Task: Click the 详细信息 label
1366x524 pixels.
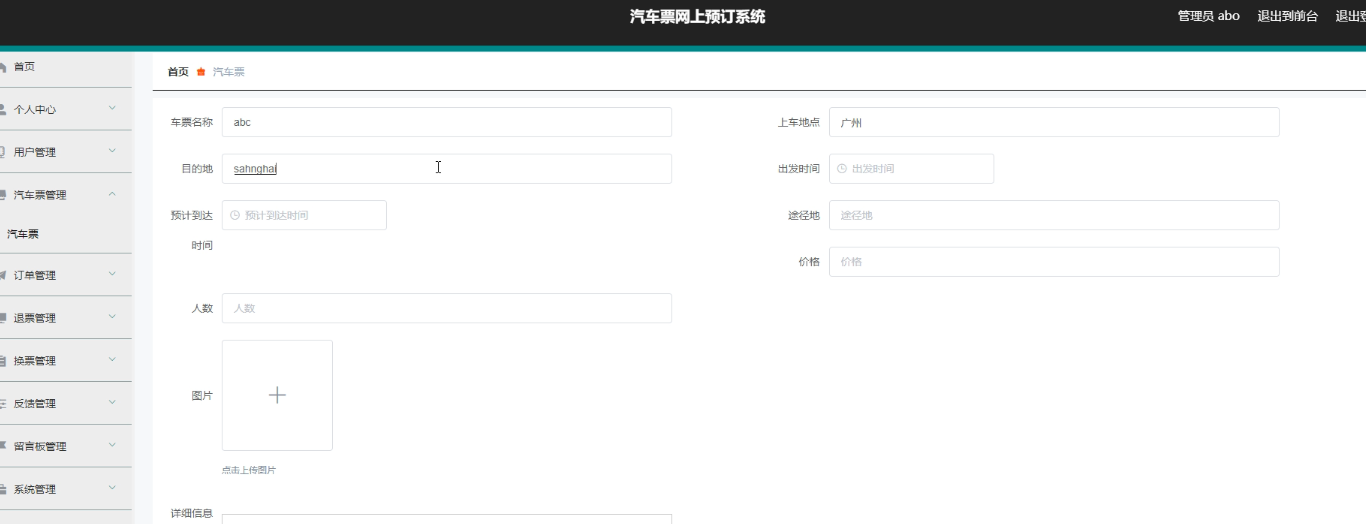Action: (x=192, y=514)
